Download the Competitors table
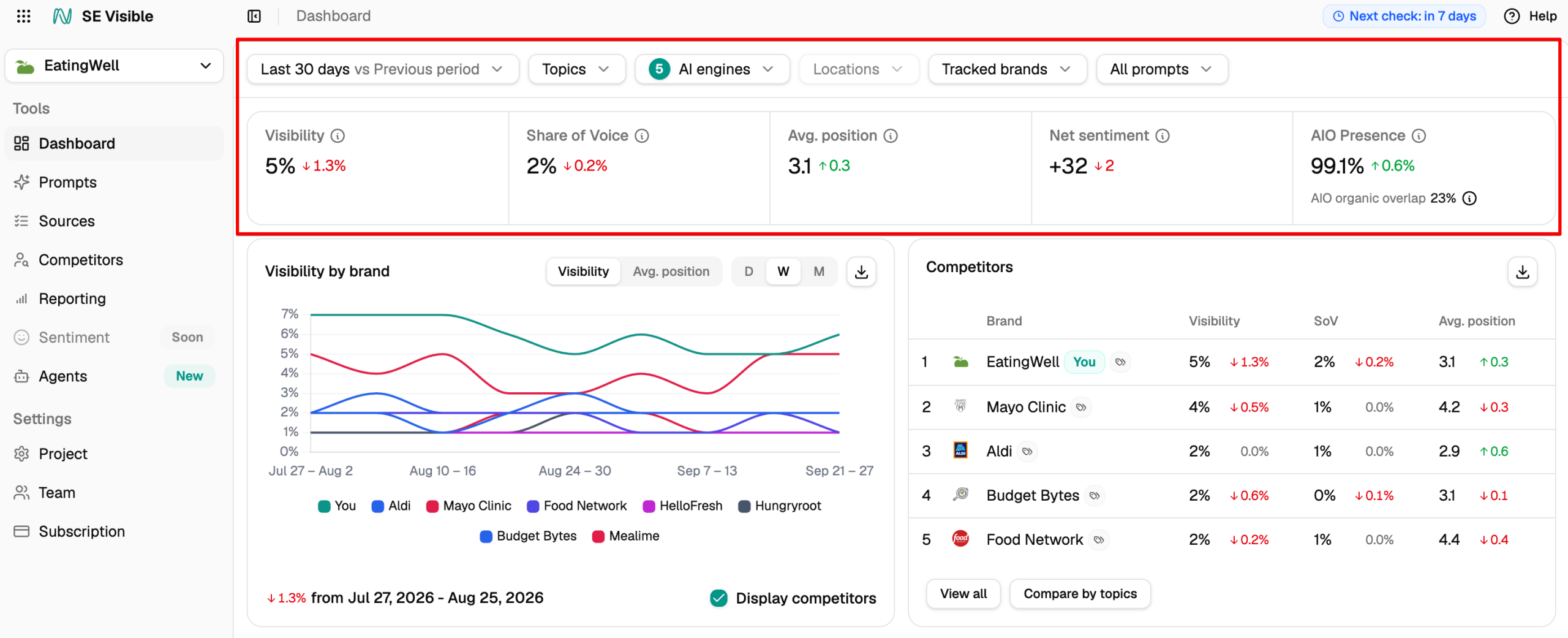Image resolution: width=1568 pixels, height=638 pixels. tap(1522, 272)
